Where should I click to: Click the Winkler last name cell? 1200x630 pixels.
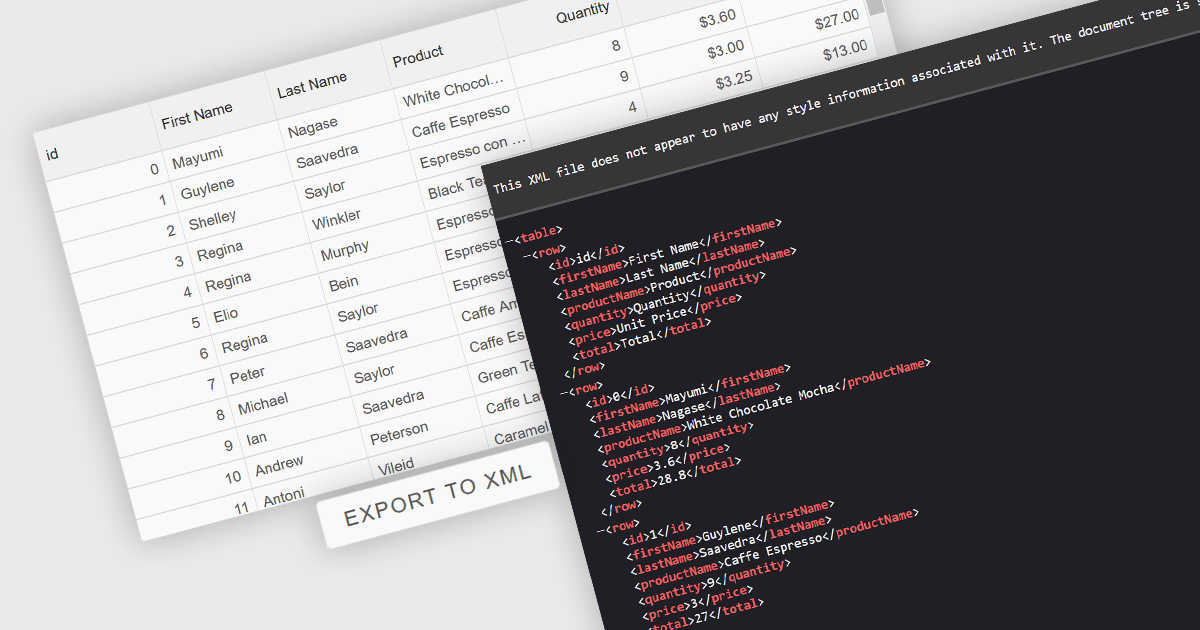coord(339,220)
